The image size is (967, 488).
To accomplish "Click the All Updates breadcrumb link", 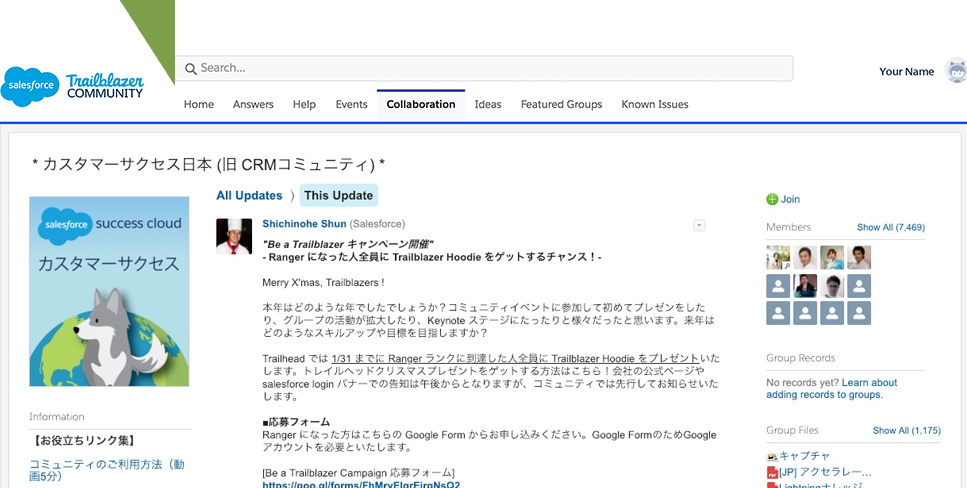I will click(x=249, y=196).
